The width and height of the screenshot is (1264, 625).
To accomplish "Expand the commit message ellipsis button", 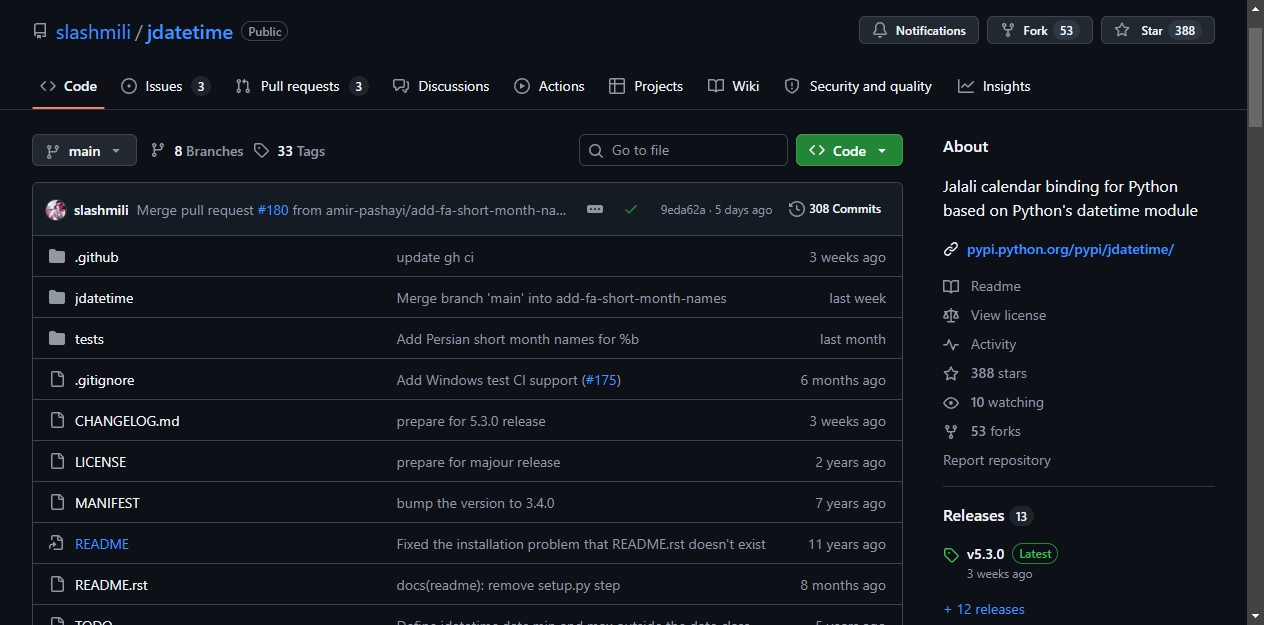I will pyautogui.click(x=595, y=209).
